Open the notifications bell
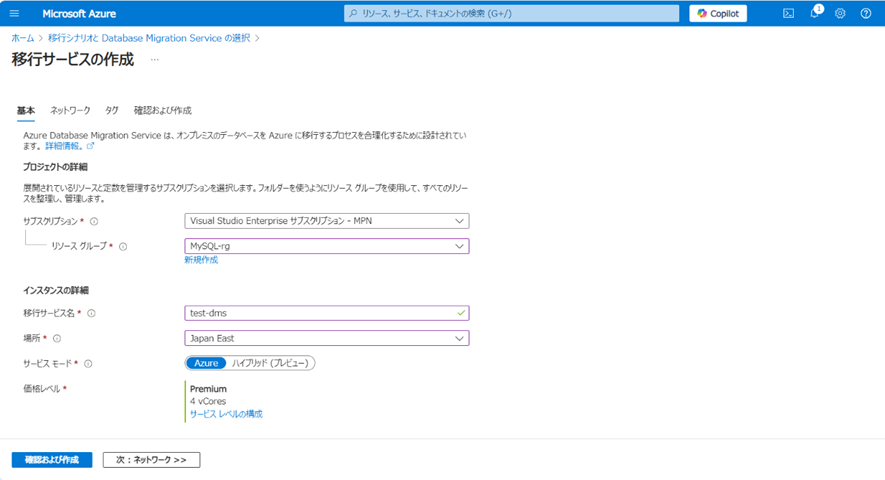 click(x=814, y=13)
